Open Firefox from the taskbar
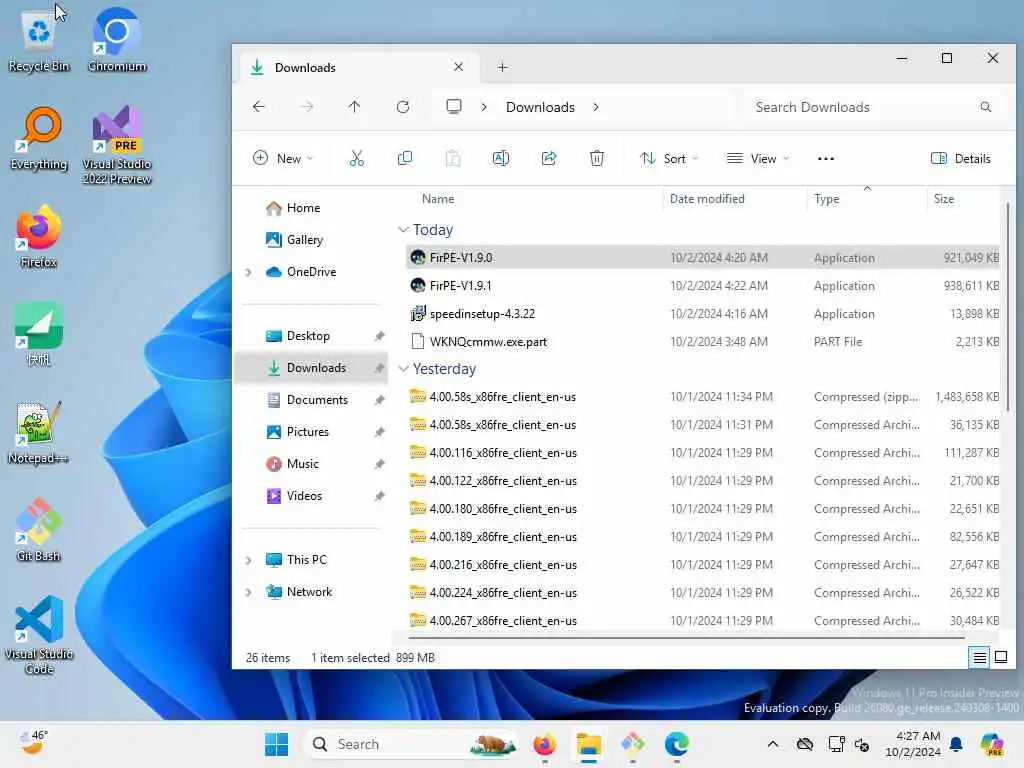Image resolution: width=1024 pixels, height=768 pixels. (545, 744)
